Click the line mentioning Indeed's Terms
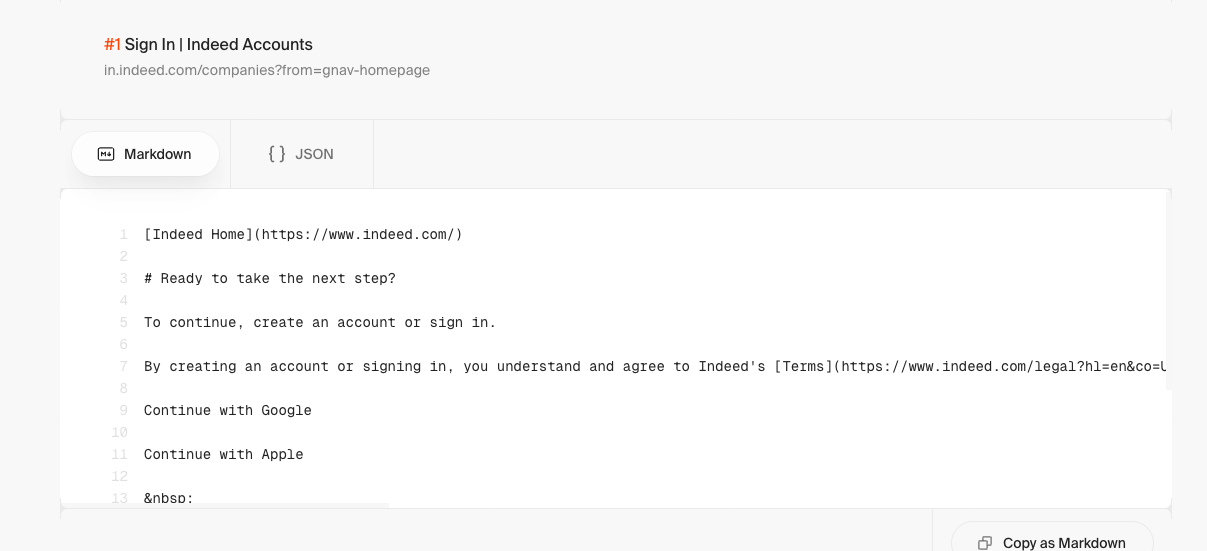This screenshot has height=551, width=1207. click(x=656, y=366)
